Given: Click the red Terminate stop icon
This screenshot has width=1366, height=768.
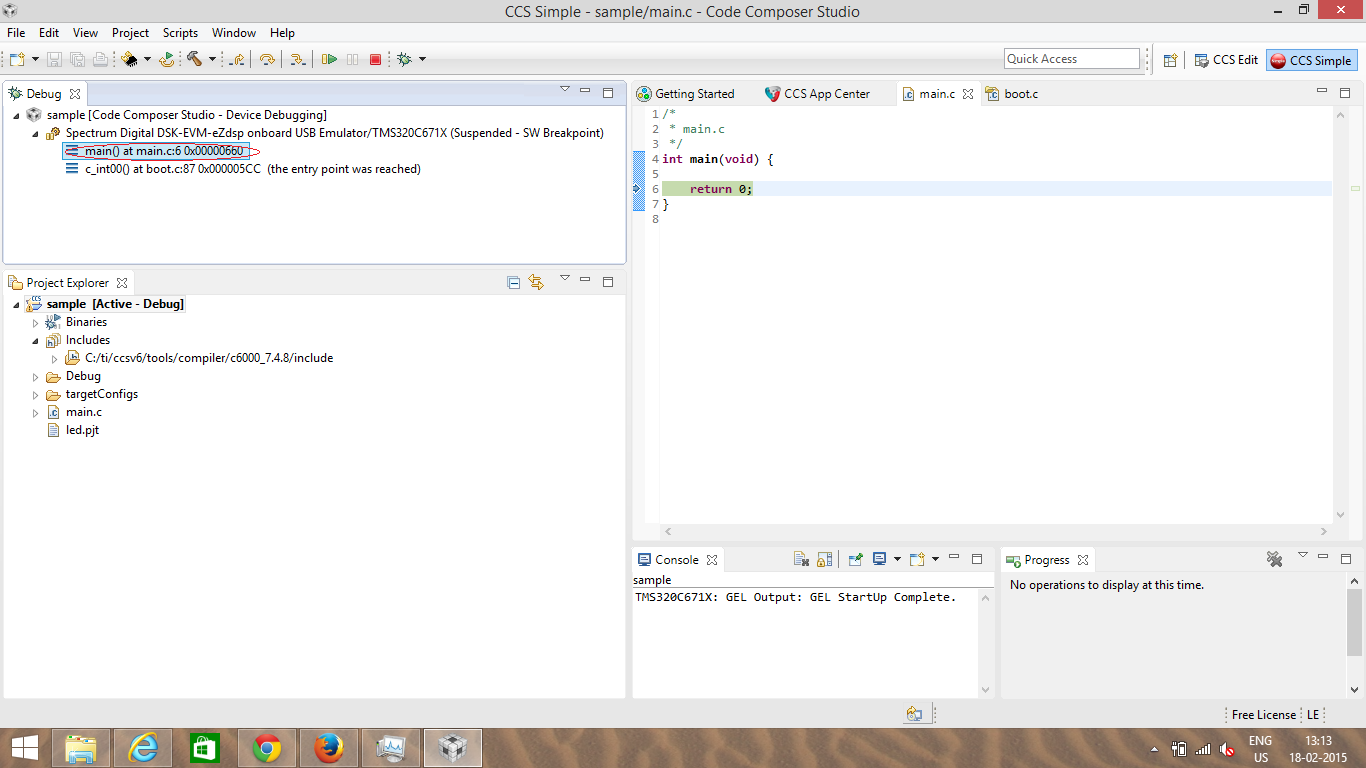Looking at the screenshot, I should [376, 60].
